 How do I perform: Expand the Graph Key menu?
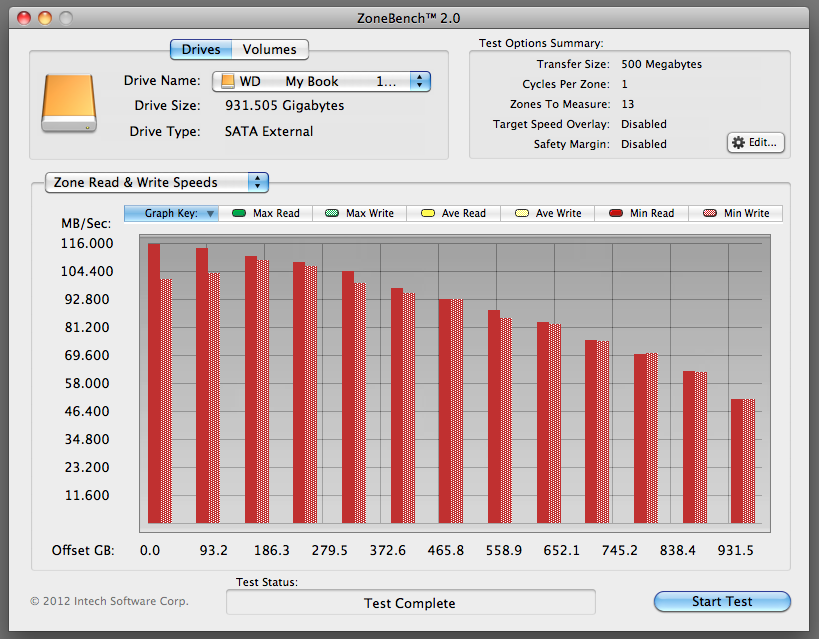click(x=171, y=213)
